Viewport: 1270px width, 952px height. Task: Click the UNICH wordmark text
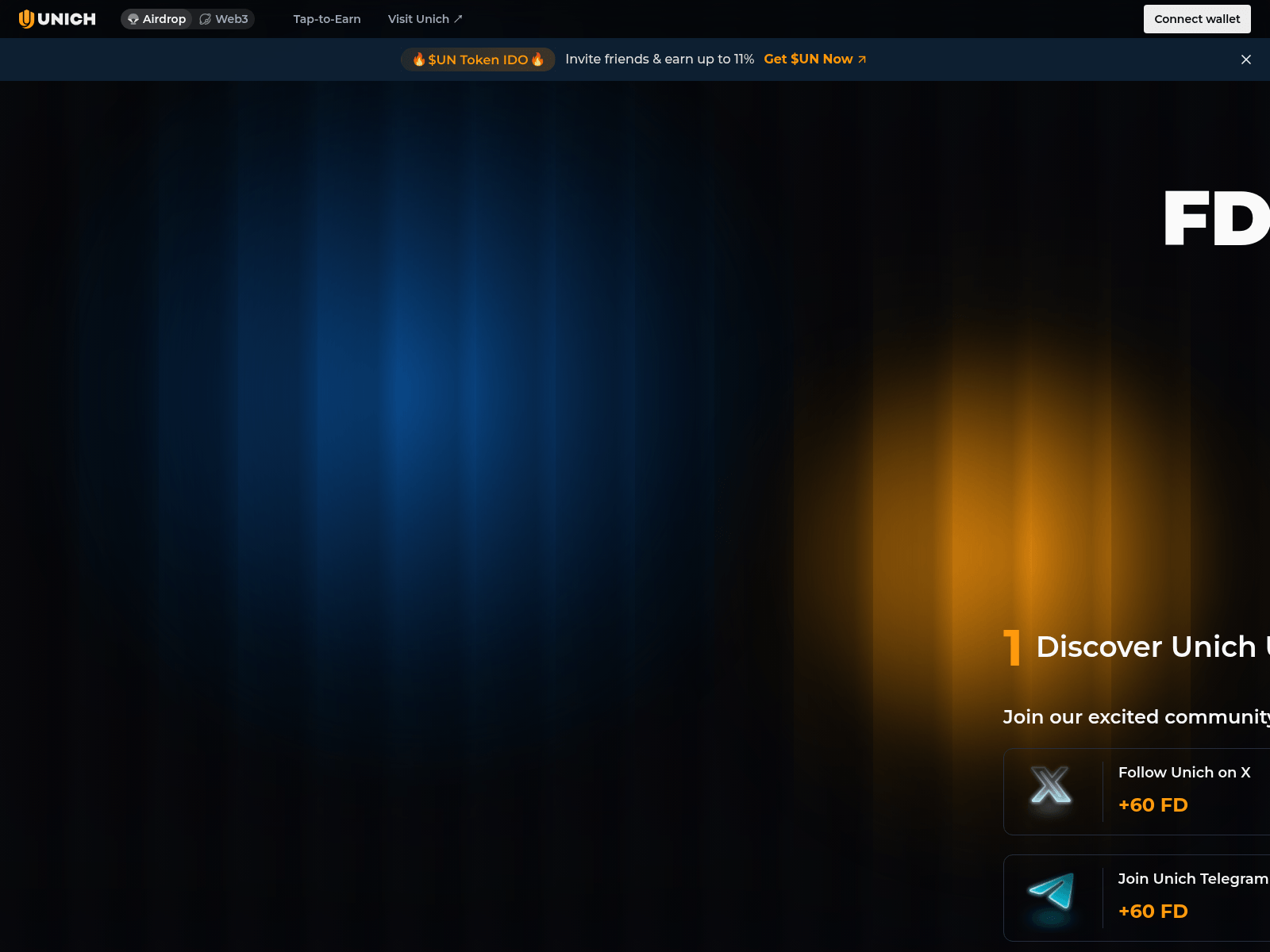(67, 19)
